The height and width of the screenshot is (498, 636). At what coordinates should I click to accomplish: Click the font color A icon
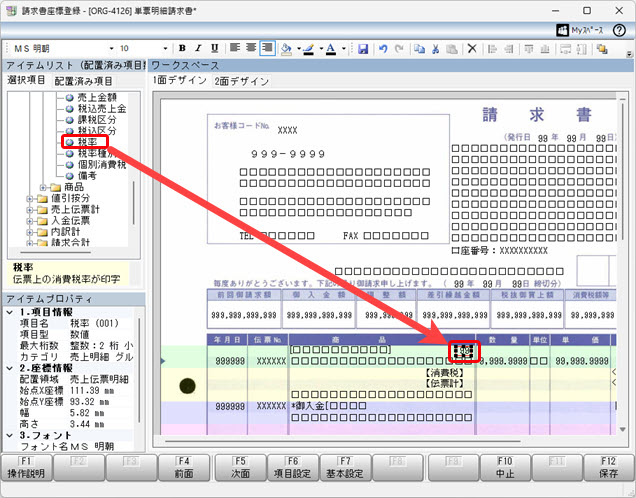[331, 49]
